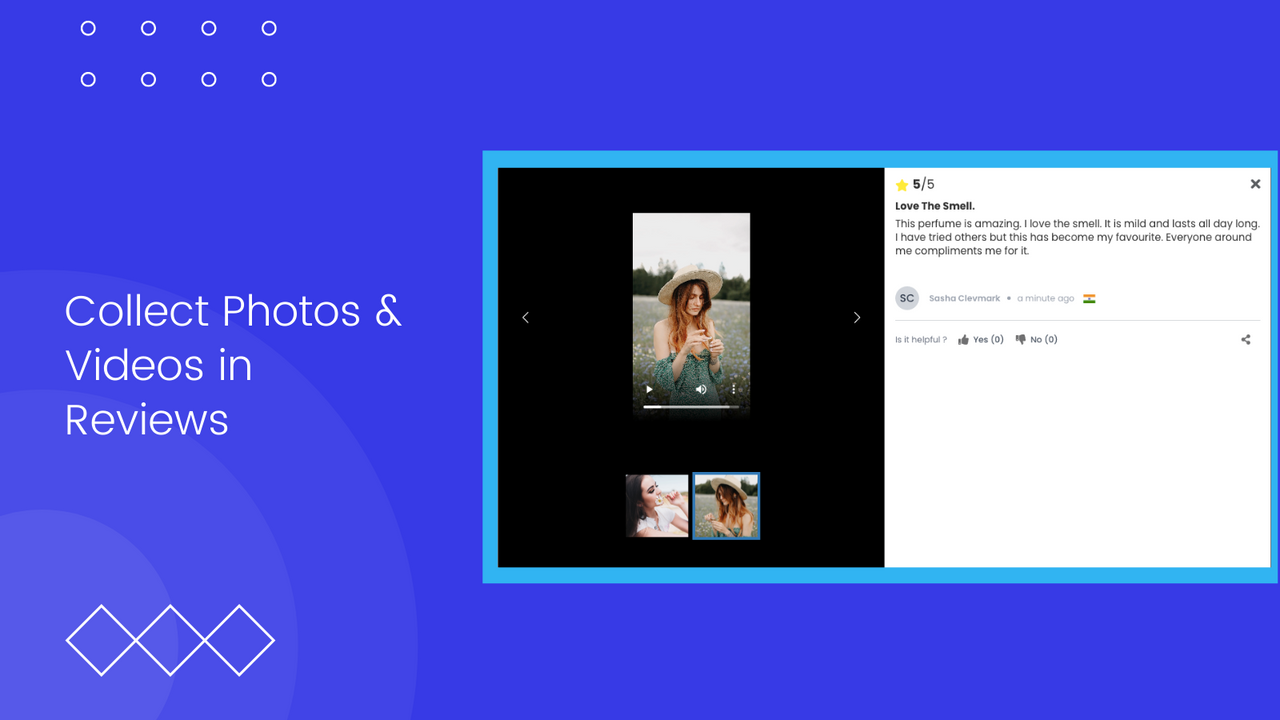Click reviewer name Sasha Clevmark
Viewport: 1280px width, 720px height.
coord(964,298)
